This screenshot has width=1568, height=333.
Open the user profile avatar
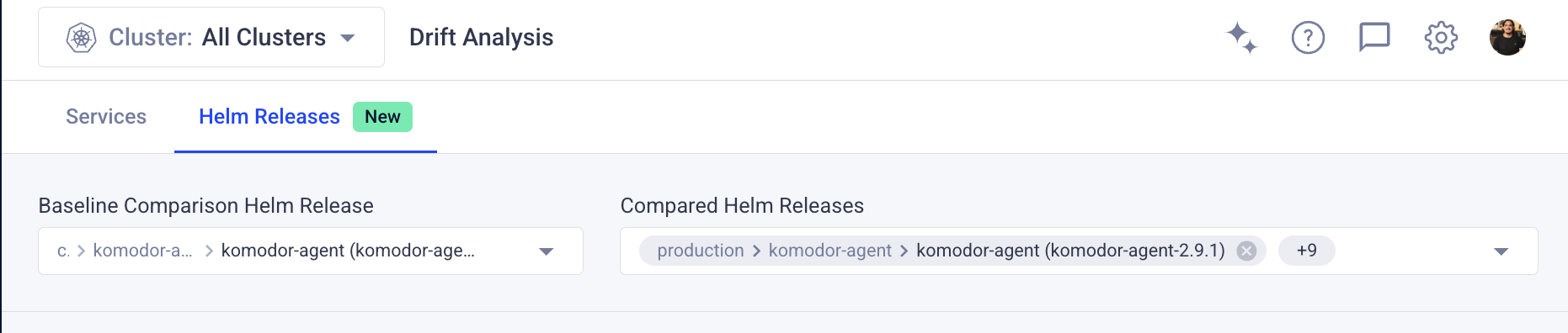[1507, 38]
